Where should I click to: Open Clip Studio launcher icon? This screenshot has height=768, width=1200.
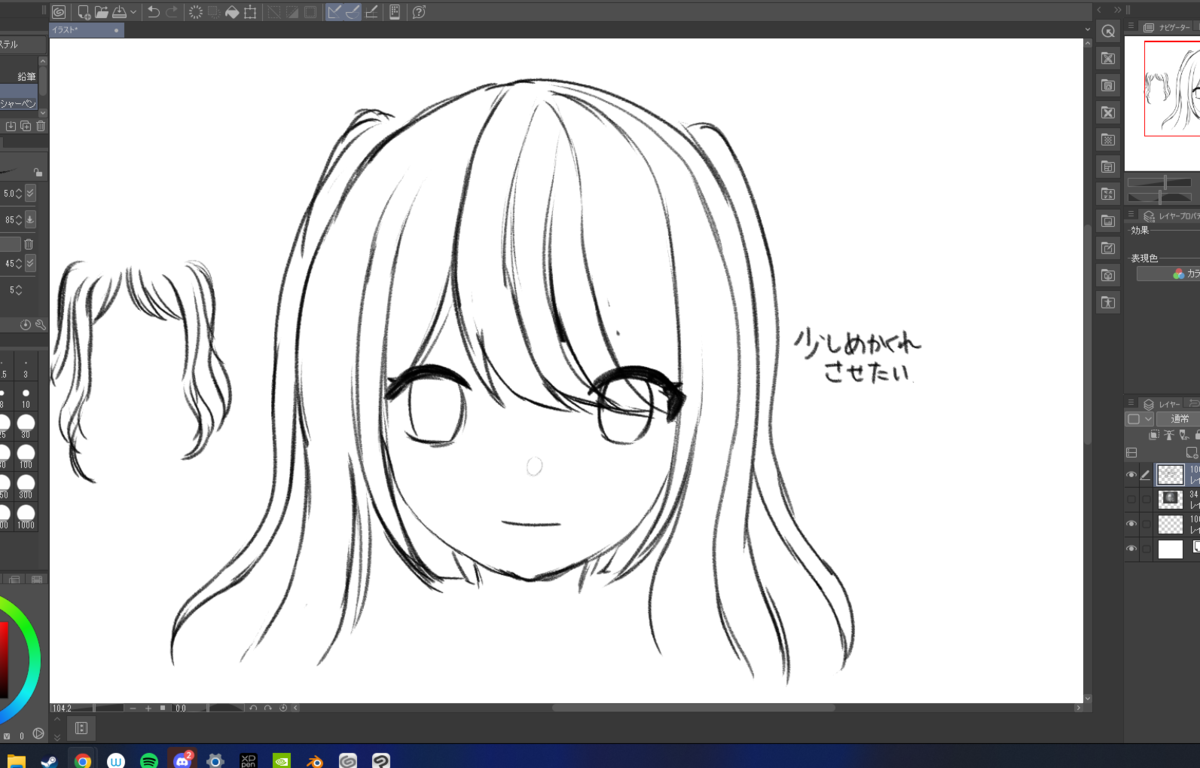click(59, 12)
